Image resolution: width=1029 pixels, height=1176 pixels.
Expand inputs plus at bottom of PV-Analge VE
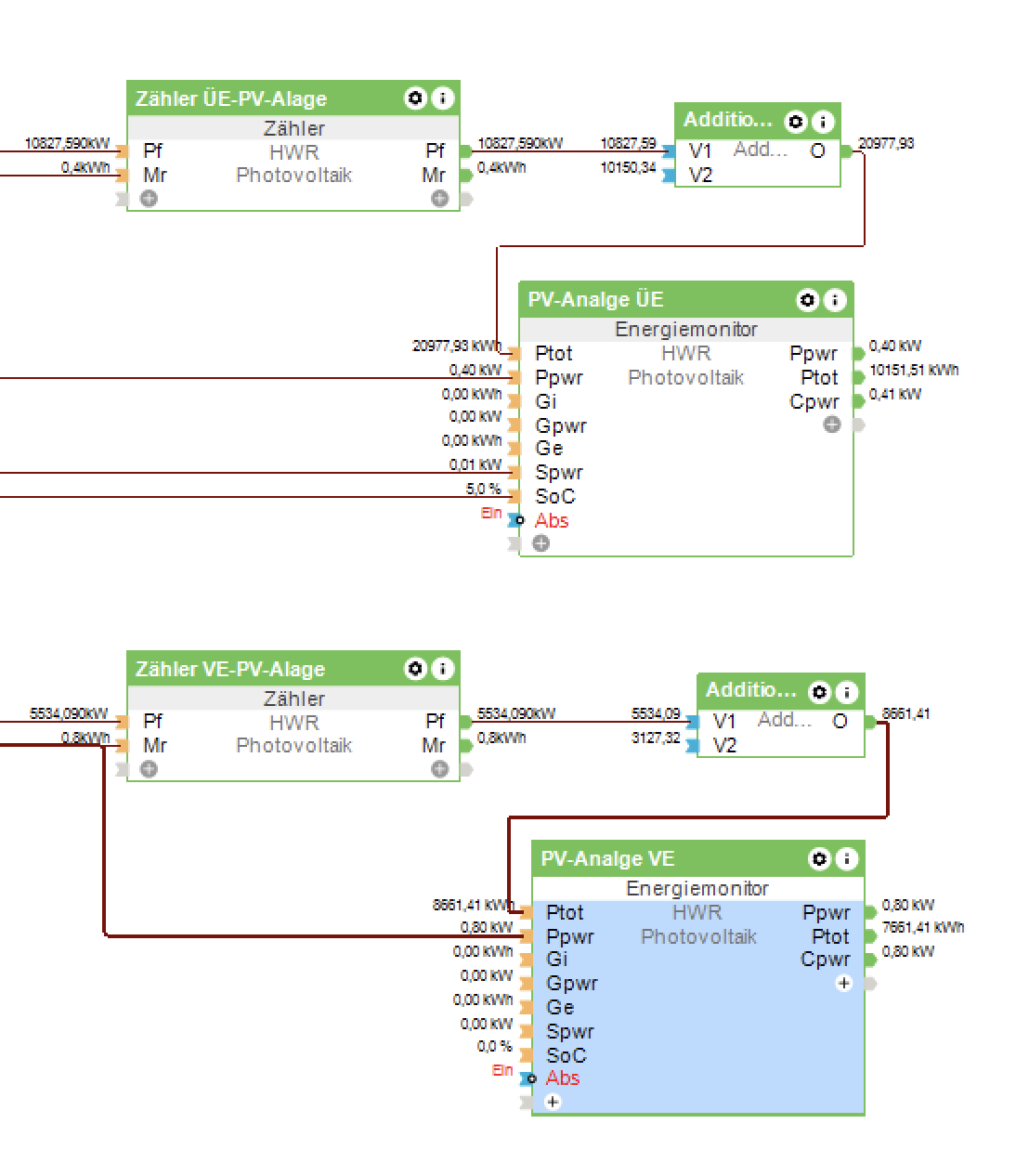click(553, 1102)
